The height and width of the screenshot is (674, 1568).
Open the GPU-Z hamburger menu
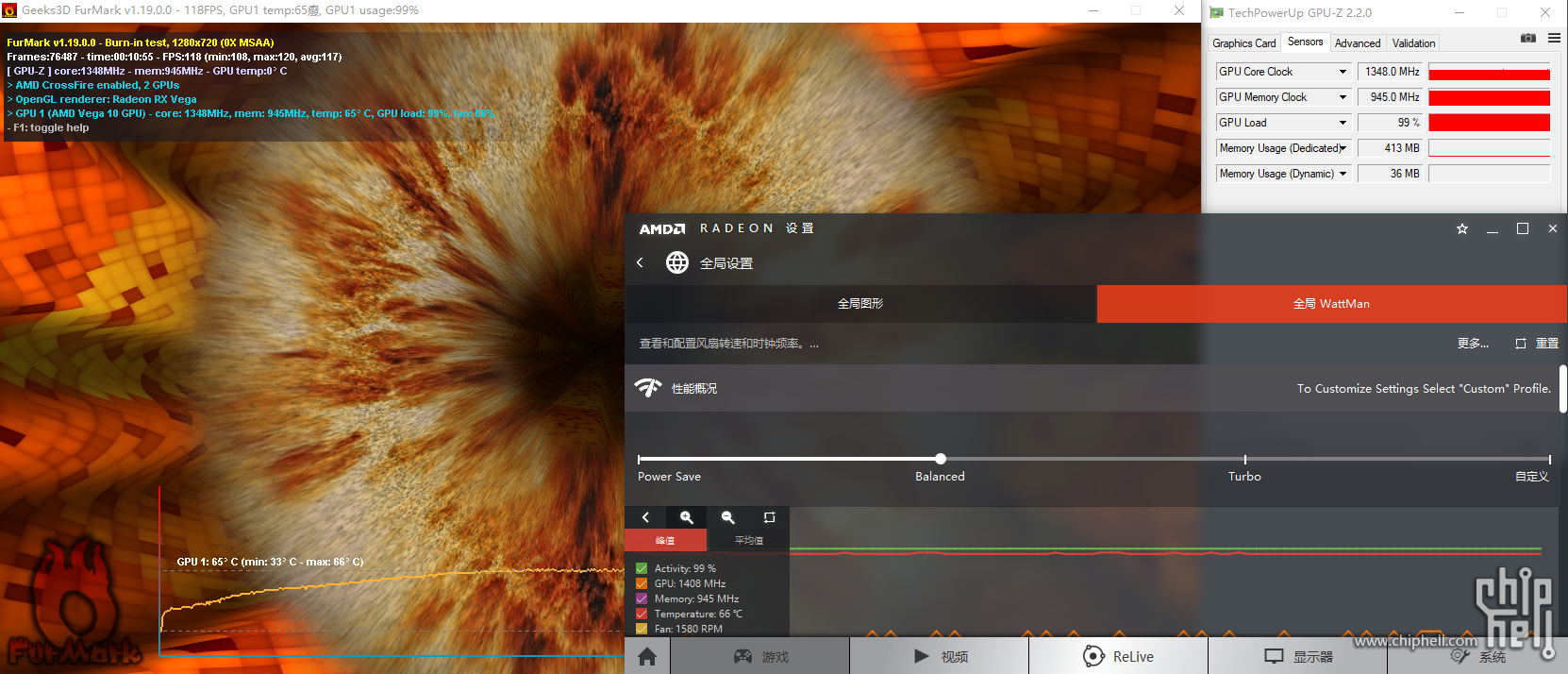1554,38
